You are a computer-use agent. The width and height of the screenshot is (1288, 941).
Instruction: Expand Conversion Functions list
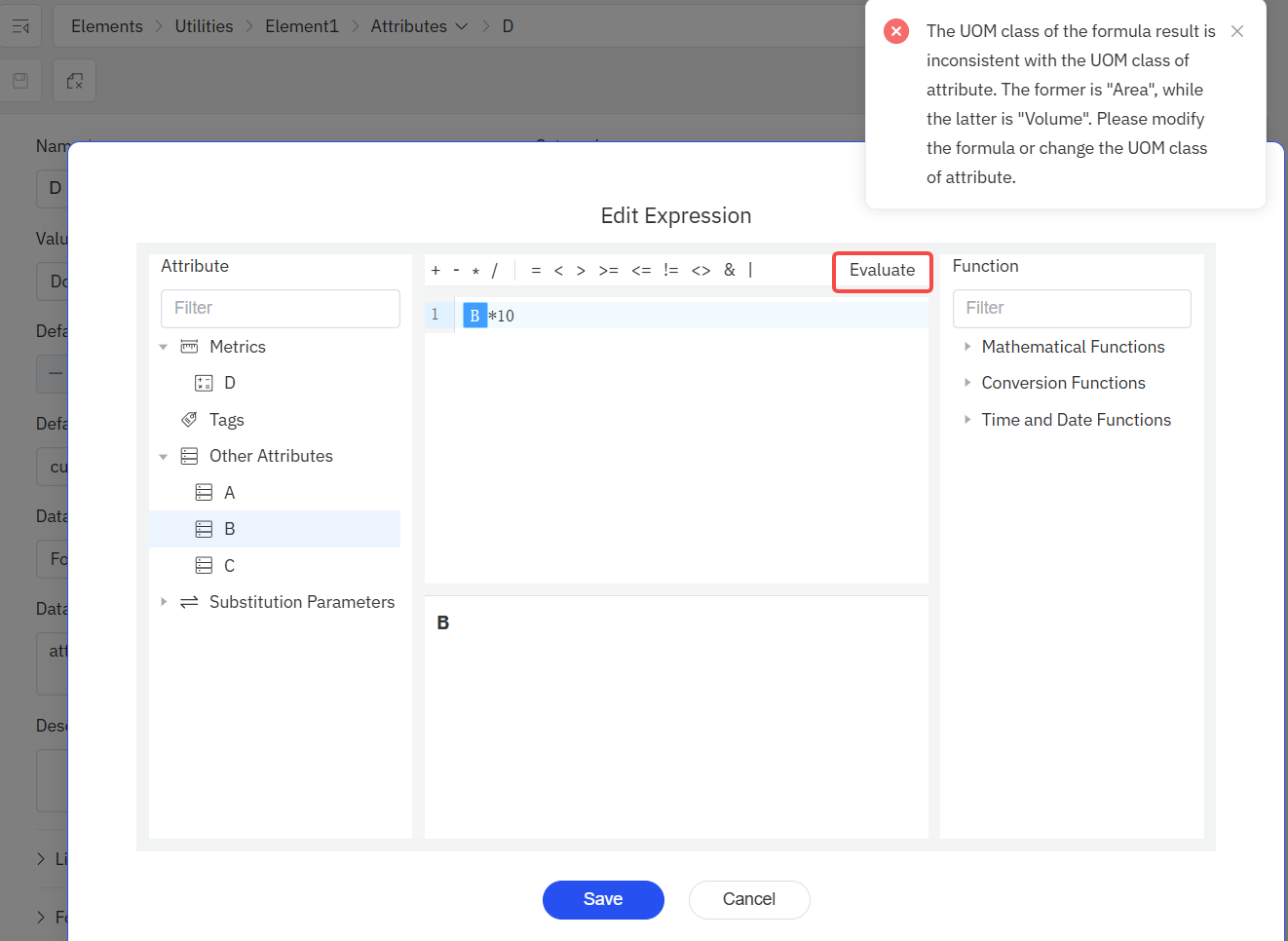(966, 383)
